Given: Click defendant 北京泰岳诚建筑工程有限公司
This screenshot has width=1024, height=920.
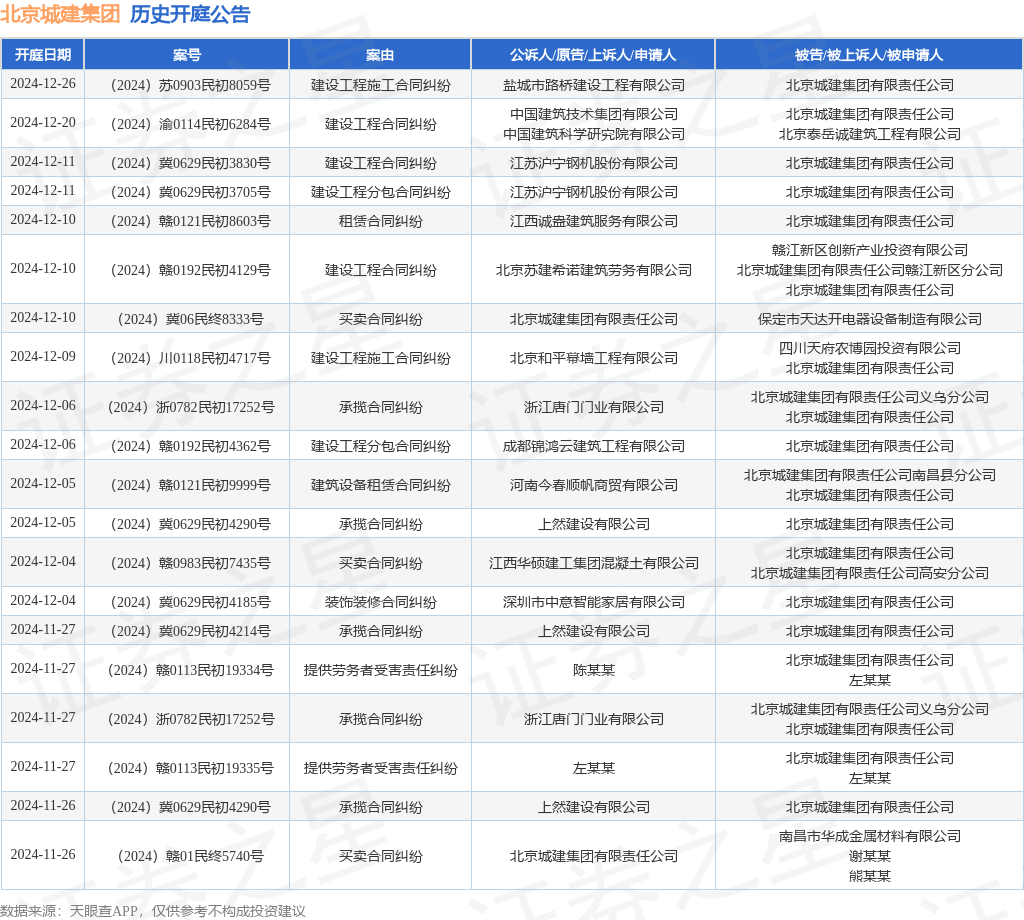Looking at the screenshot, I should tap(869, 135).
